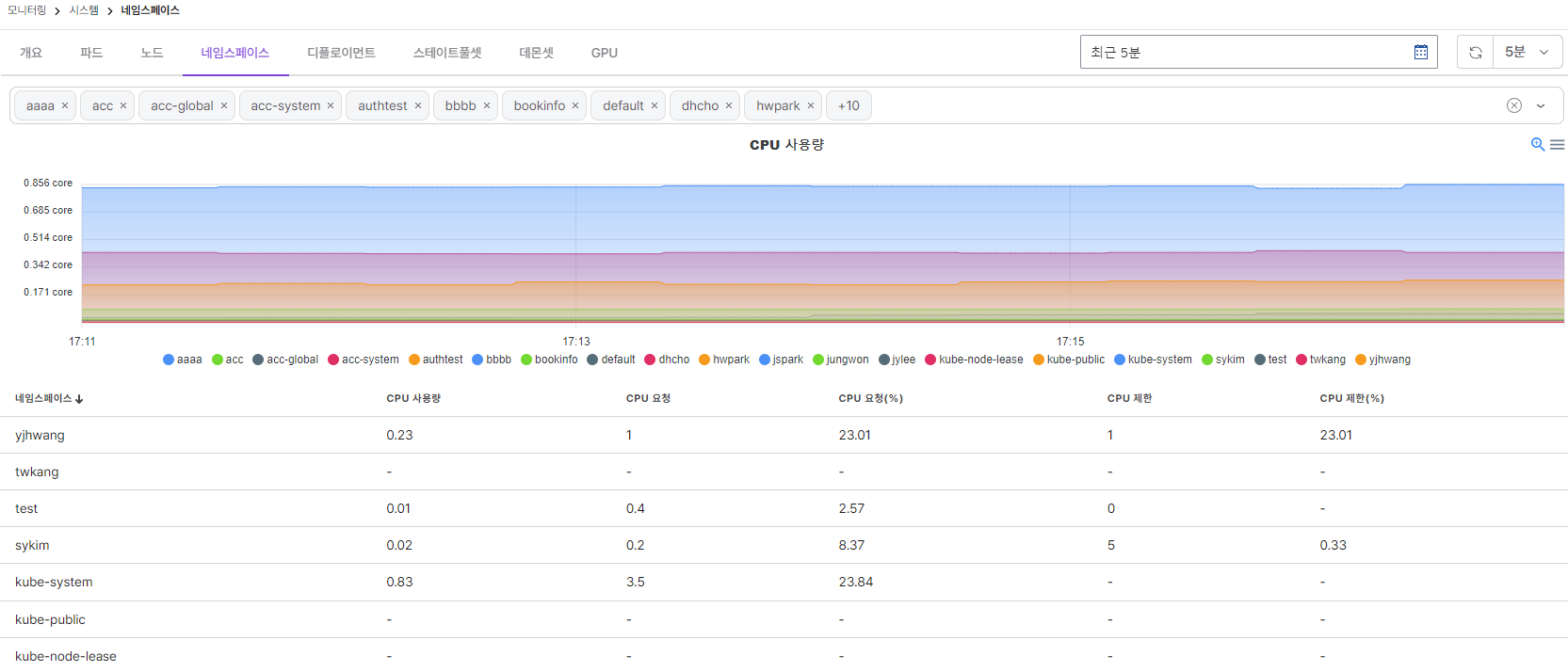Click the refresh icon button
Viewport: 1568px width, 672px height.
click(1476, 52)
